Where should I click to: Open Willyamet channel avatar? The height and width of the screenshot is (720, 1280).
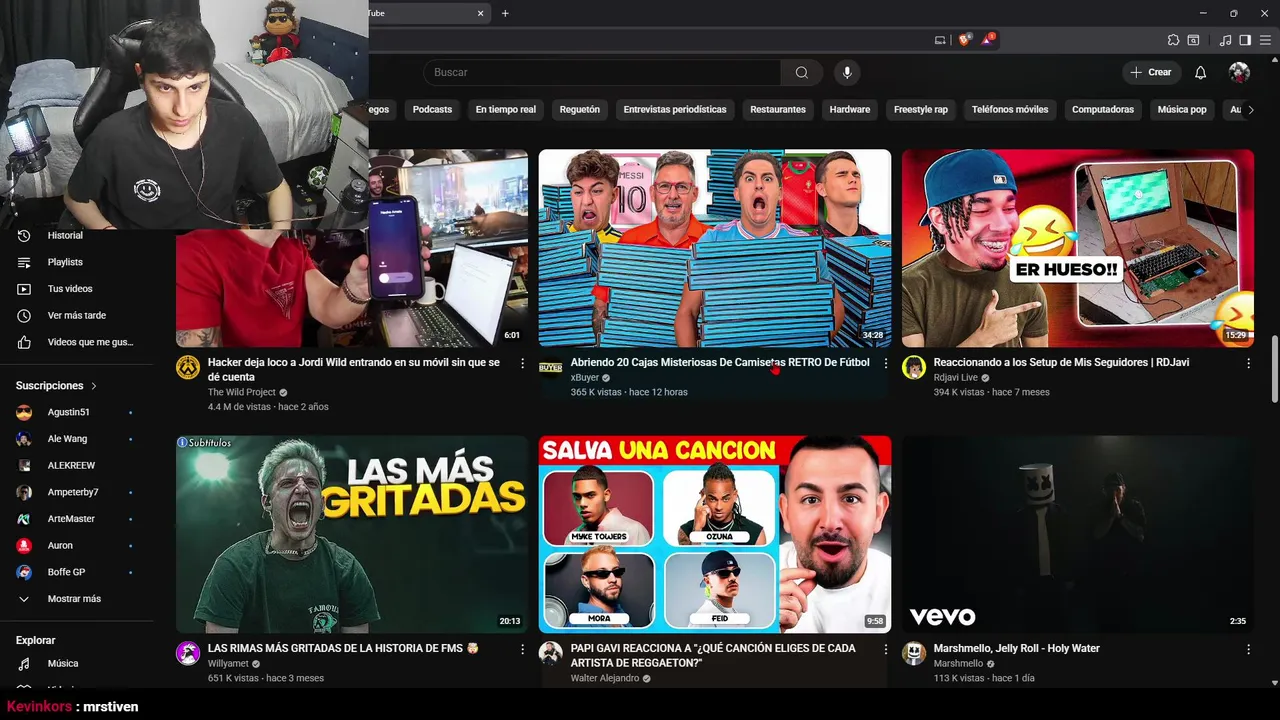click(x=188, y=653)
